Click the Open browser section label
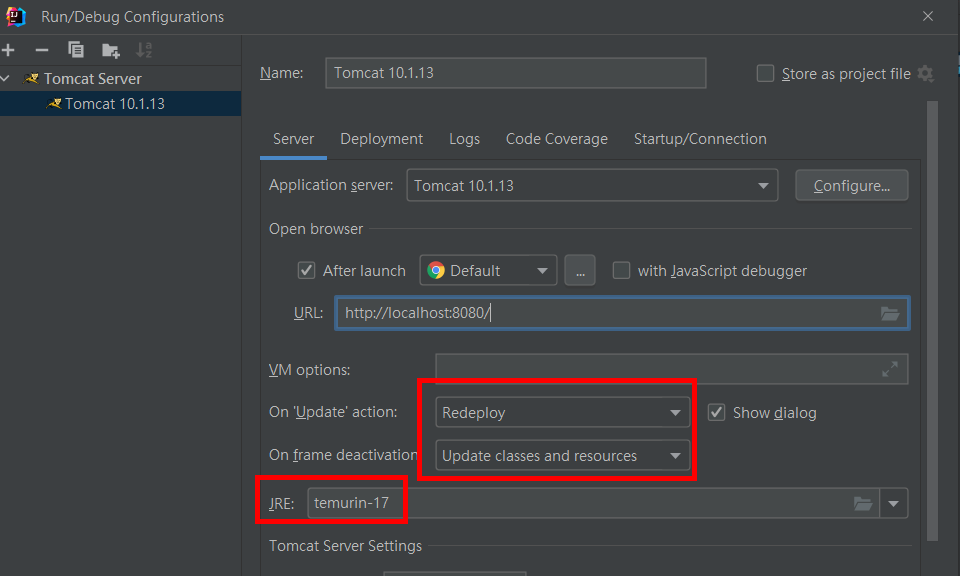This screenshot has width=960, height=576. pos(316,229)
